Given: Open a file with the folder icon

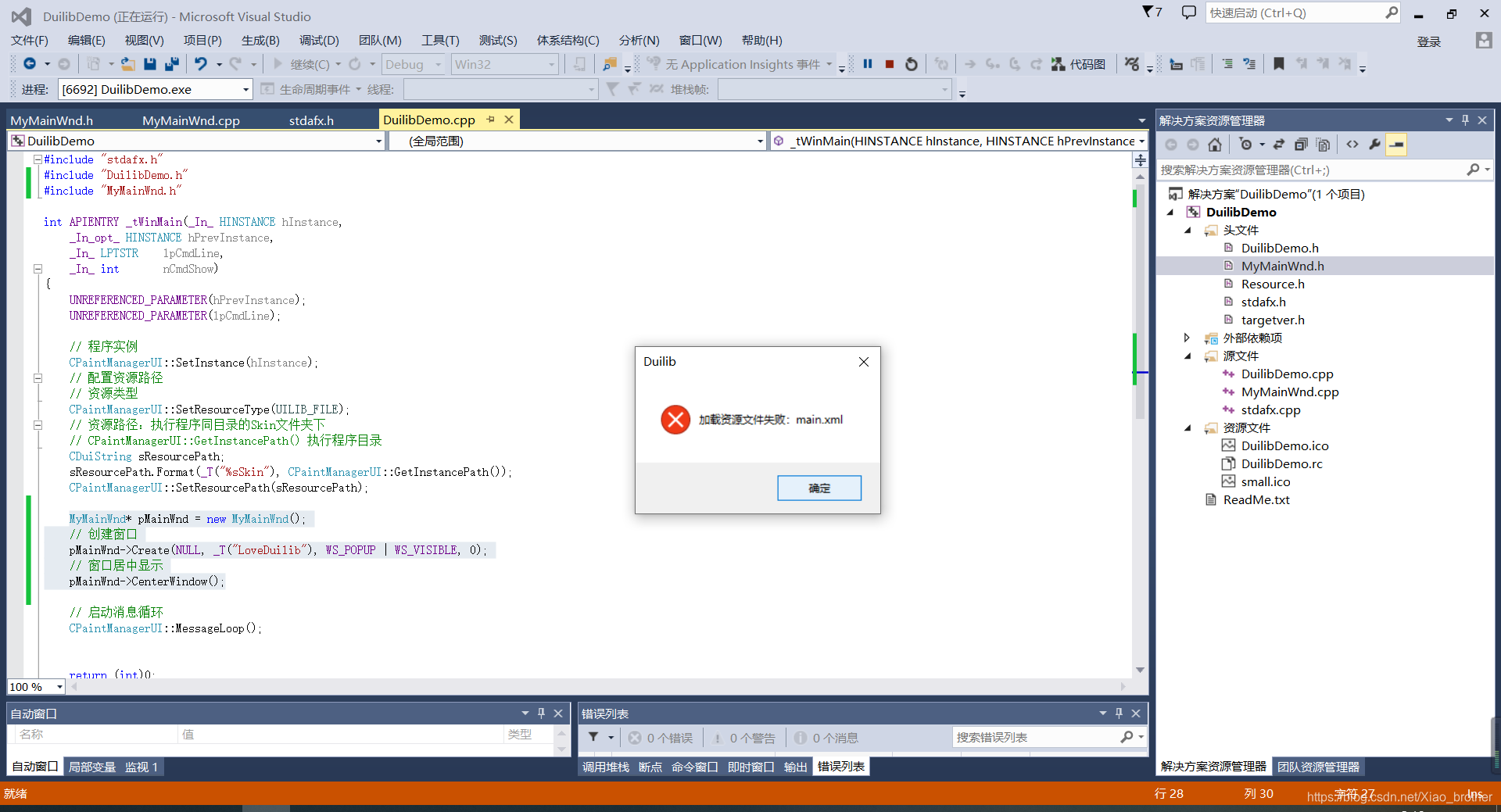Looking at the screenshot, I should tap(127, 64).
